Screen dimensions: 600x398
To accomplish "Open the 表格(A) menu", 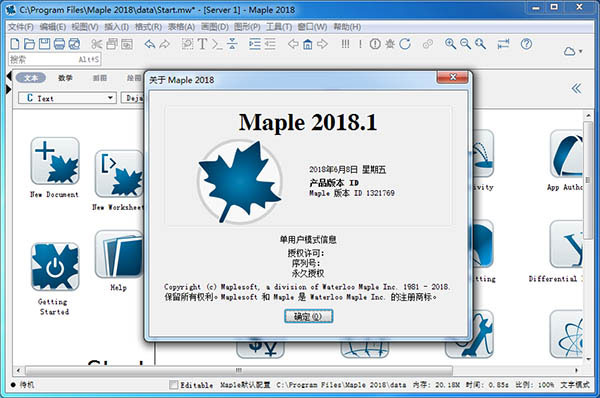I will point(181,27).
